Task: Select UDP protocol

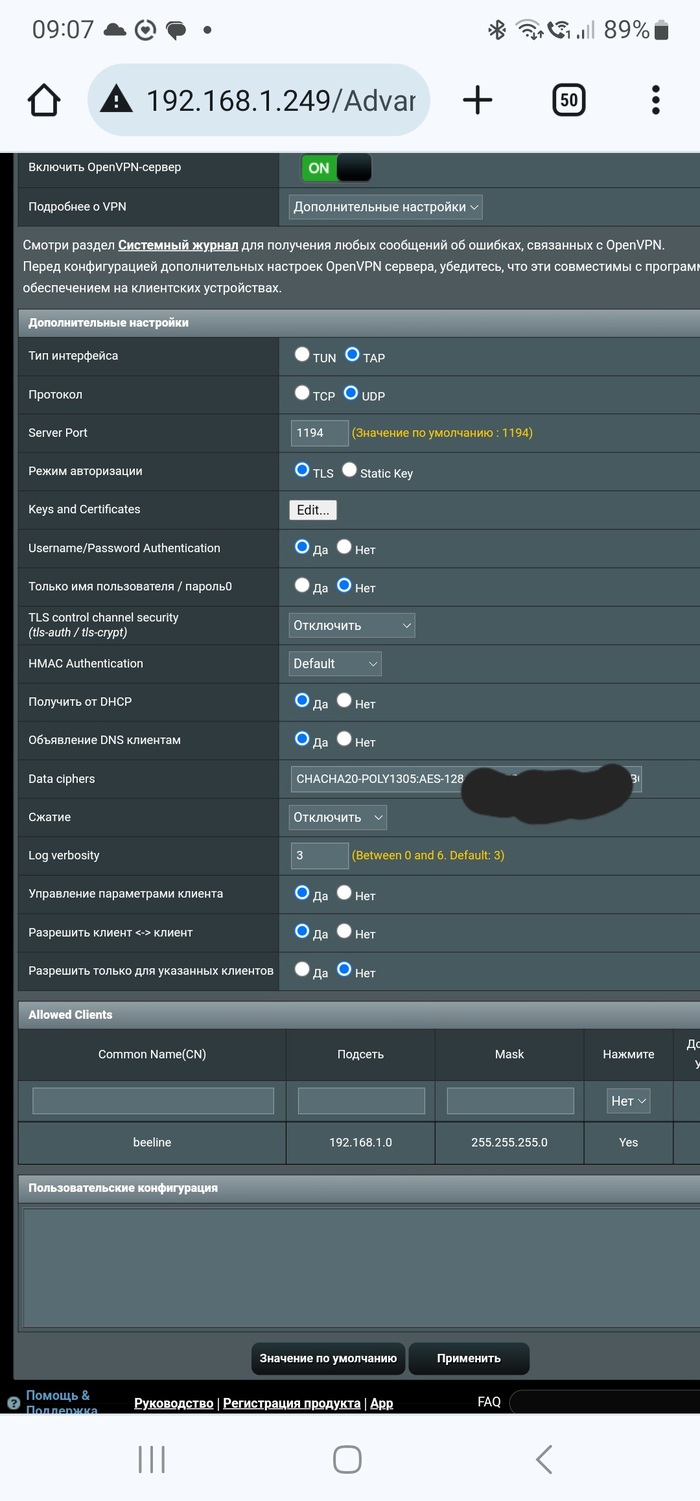Action: (x=351, y=393)
